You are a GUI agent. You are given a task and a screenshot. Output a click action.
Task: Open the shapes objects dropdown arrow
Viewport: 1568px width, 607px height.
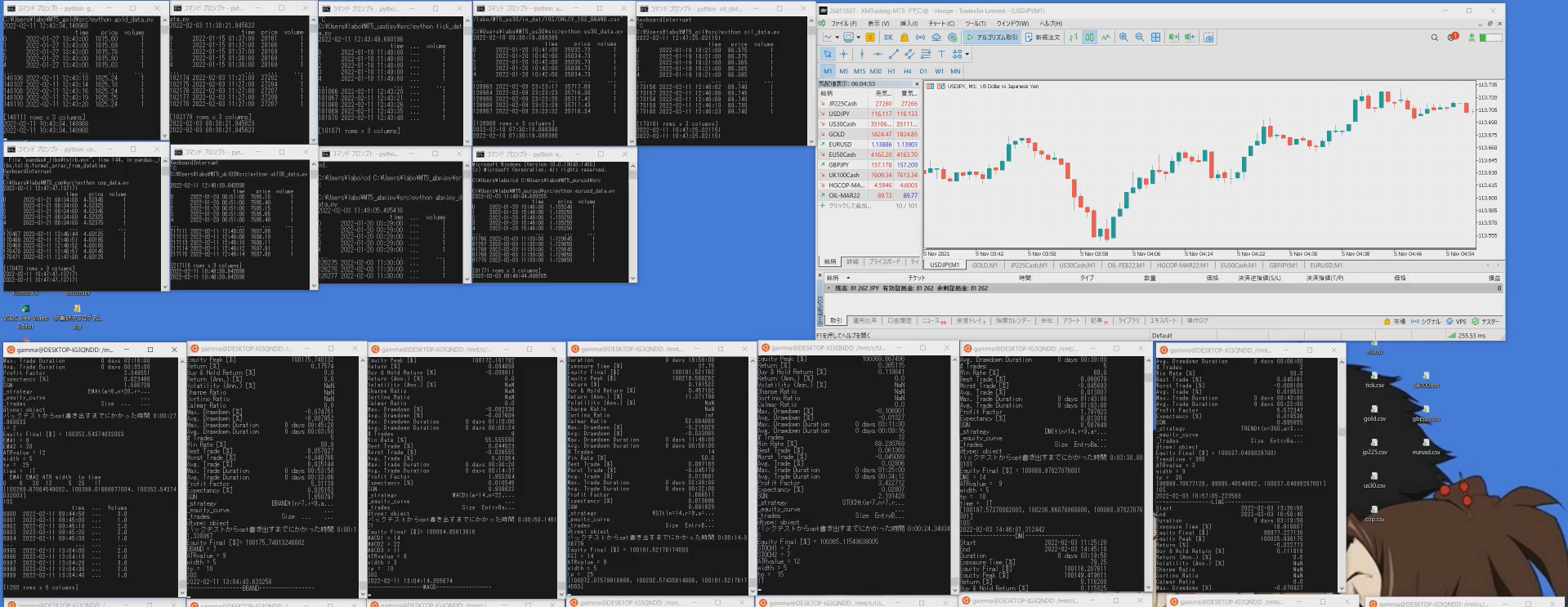[x=967, y=55]
